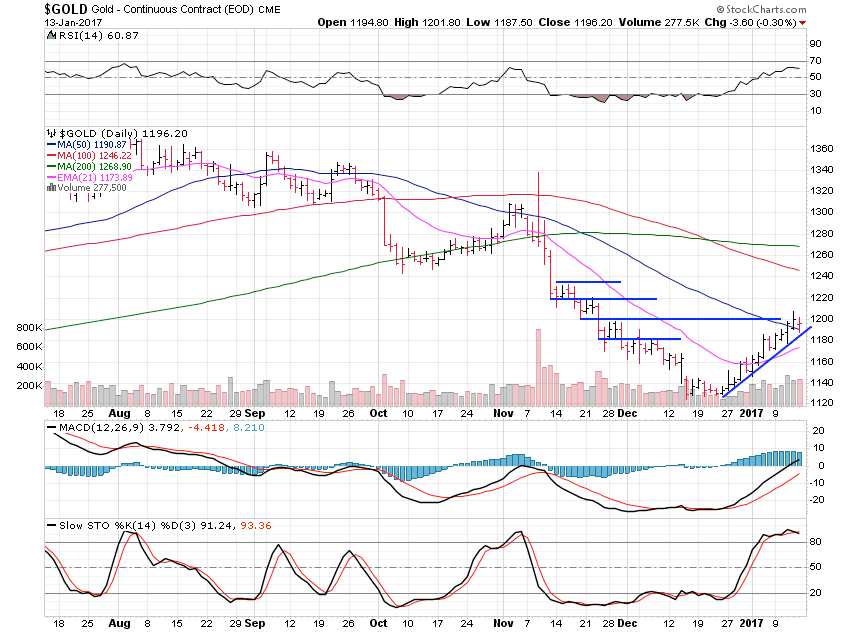Image resolution: width=850 pixels, height=633 pixels.
Task: Click the MA(100) 1246.22 legend text
Action: coord(94,156)
